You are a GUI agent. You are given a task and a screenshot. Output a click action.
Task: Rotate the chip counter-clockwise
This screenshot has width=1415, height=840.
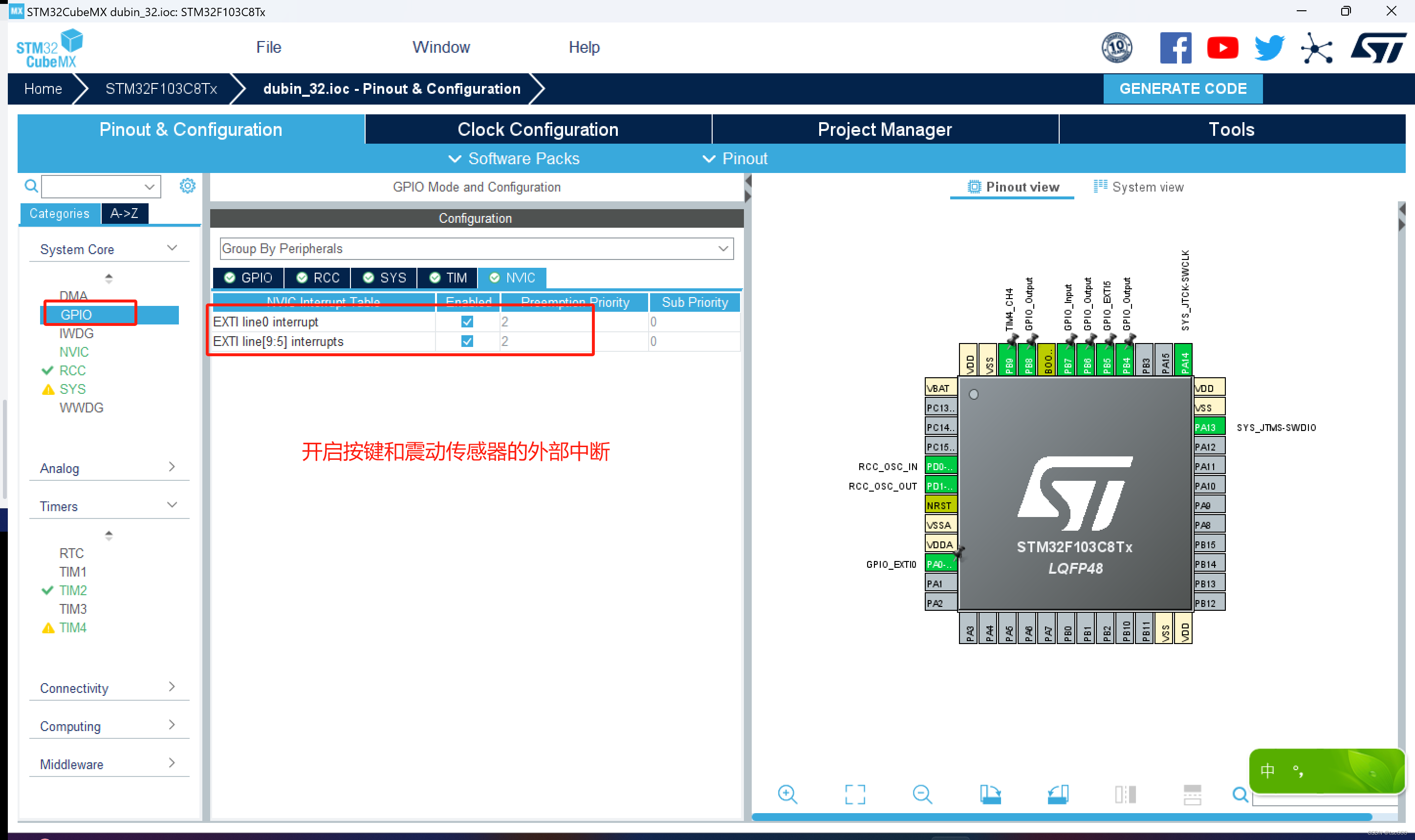point(1057,794)
